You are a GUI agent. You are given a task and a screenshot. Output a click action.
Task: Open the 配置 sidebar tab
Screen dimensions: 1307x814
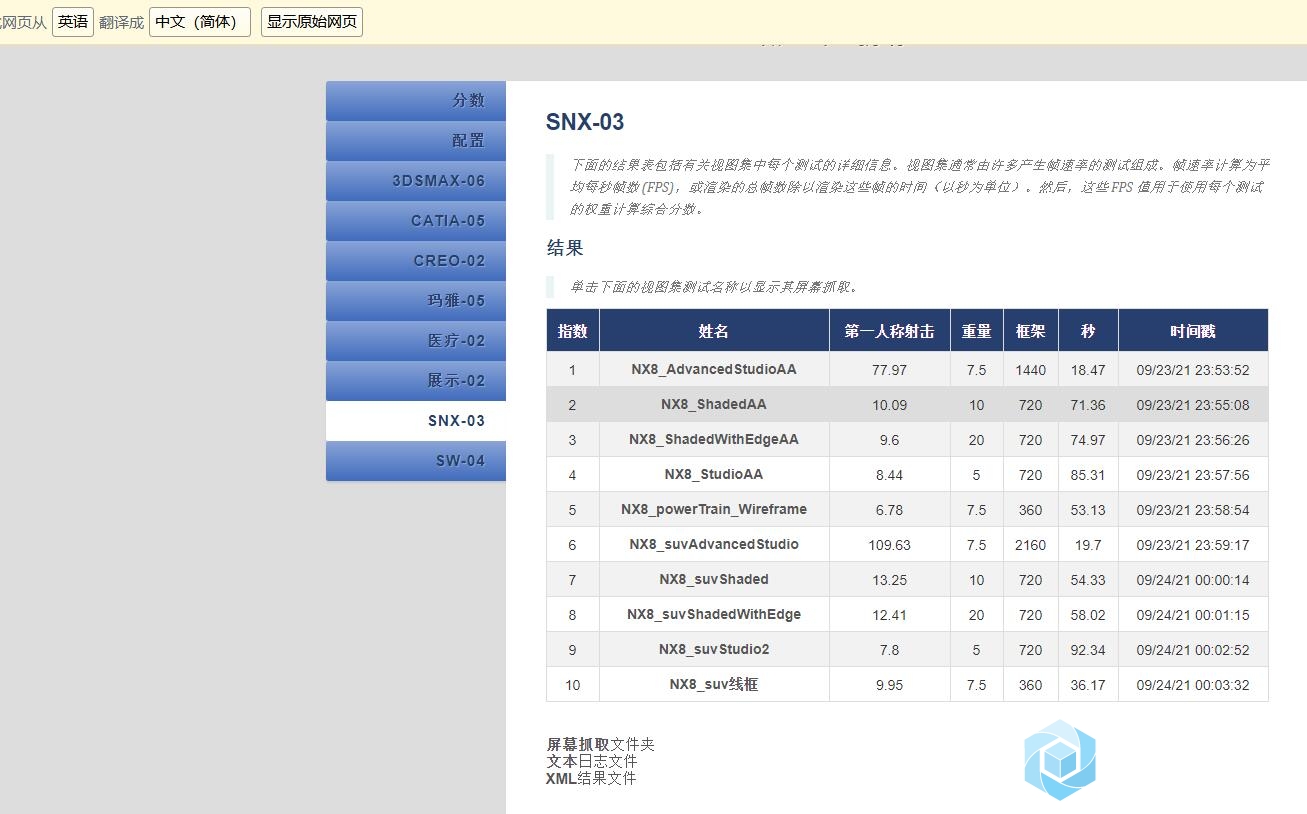[416, 141]
